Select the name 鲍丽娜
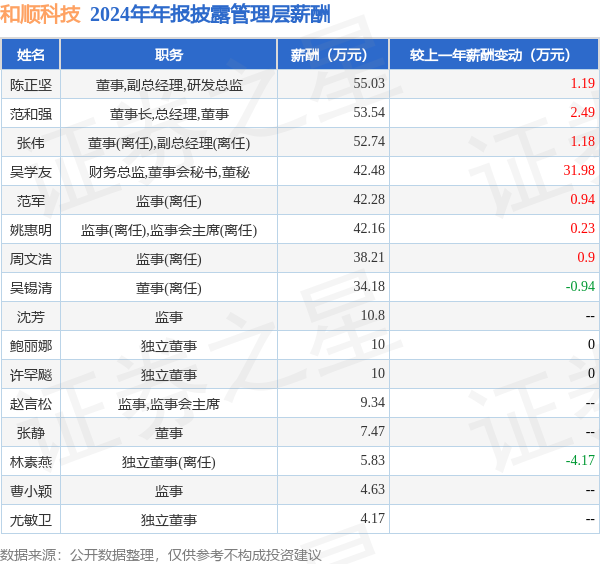The image size is (600, 564). pyautogui.click(x=31, y=346)
